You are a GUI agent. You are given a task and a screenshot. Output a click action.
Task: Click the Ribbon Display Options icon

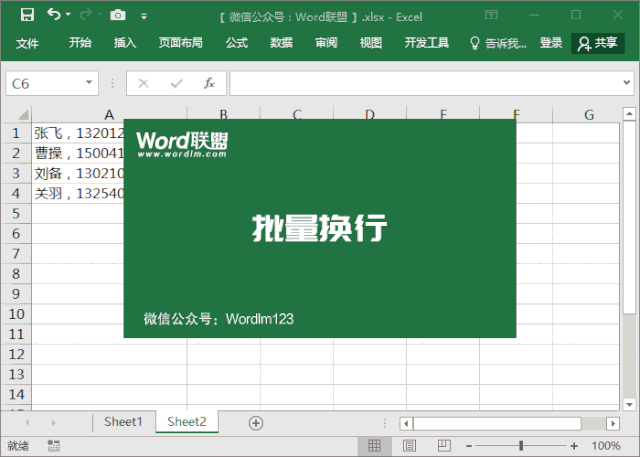(491, 15)
